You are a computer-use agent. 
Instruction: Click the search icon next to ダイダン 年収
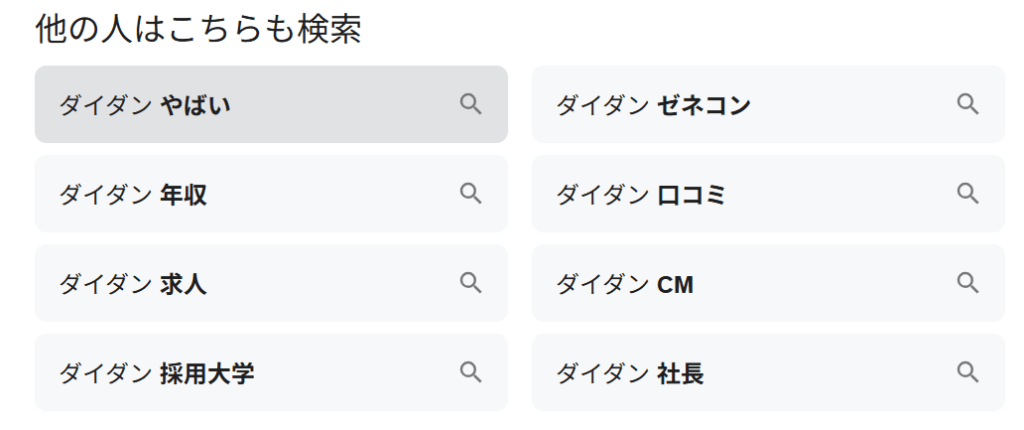point(470,194)
